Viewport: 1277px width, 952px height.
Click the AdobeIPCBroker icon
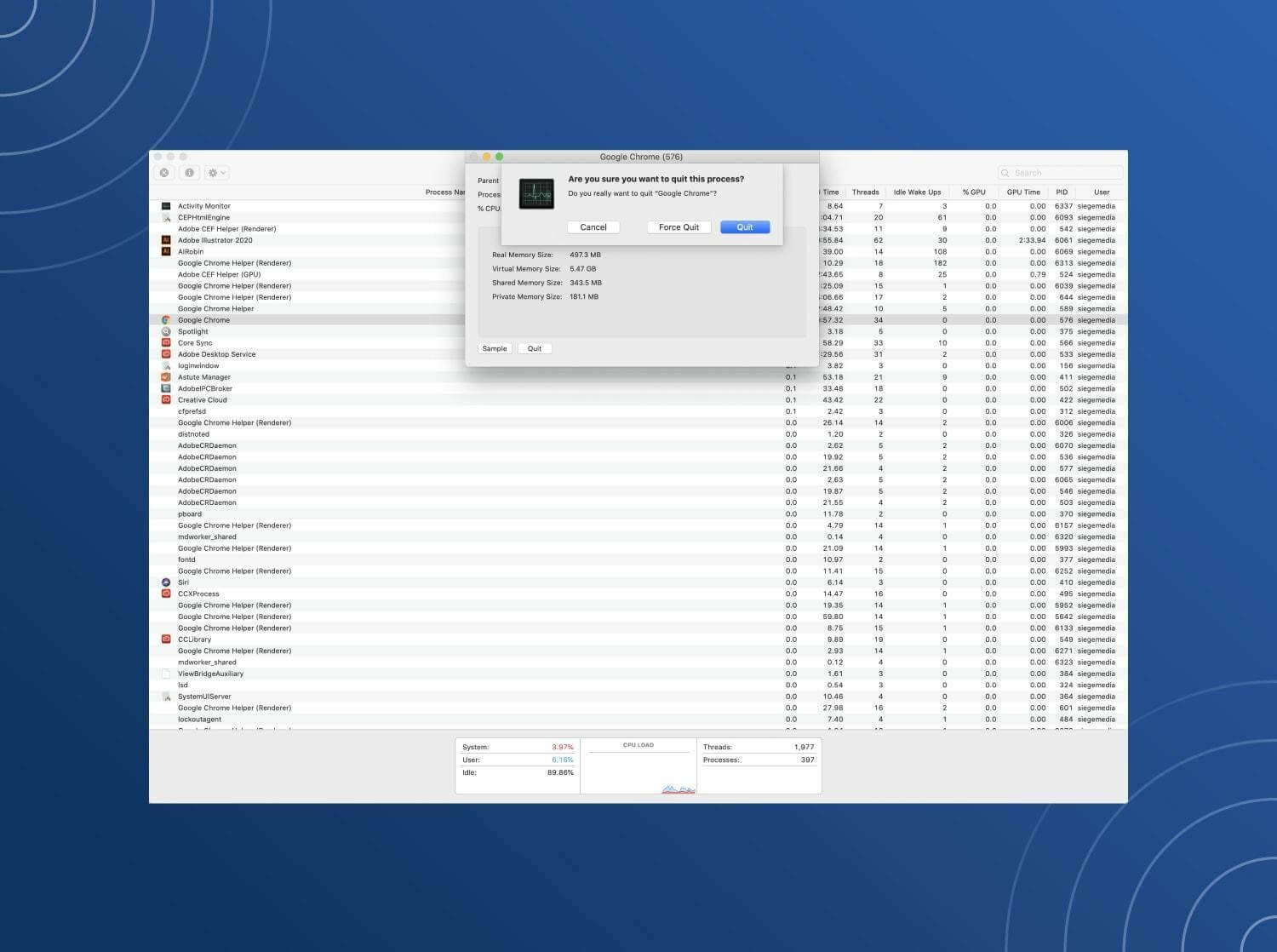pos(166,388)
